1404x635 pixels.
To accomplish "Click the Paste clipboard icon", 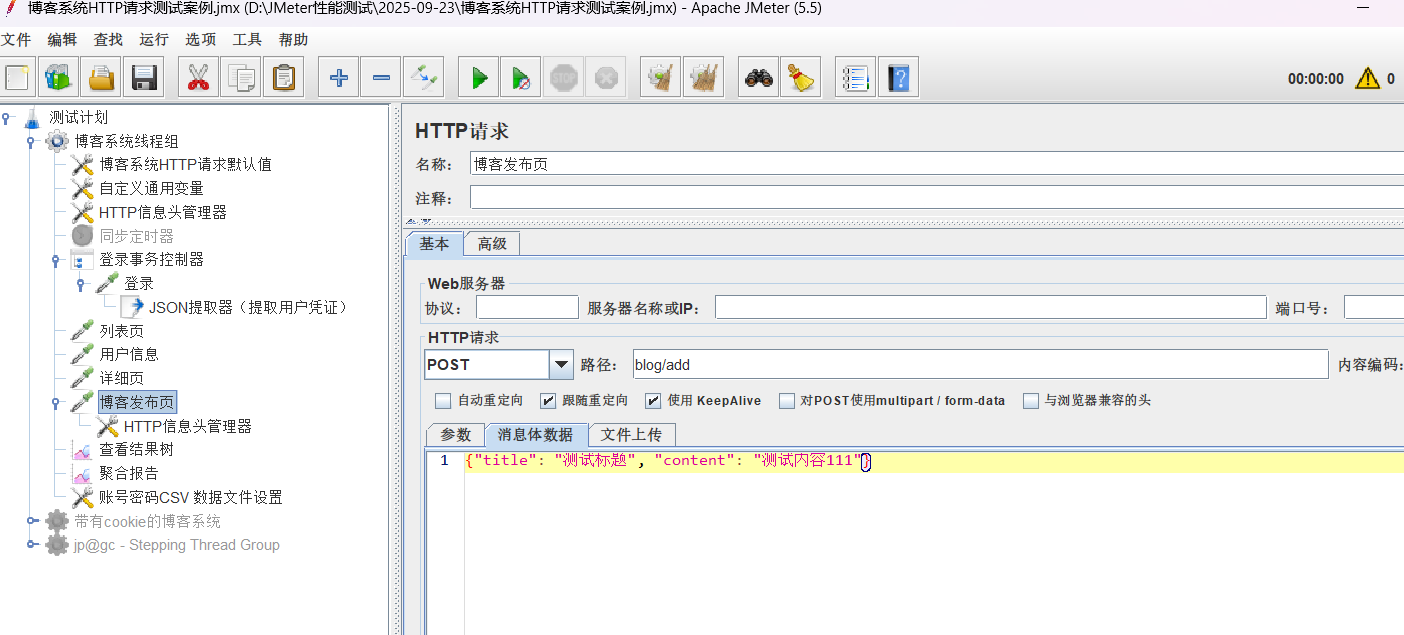I will click(x=283, y=77).
